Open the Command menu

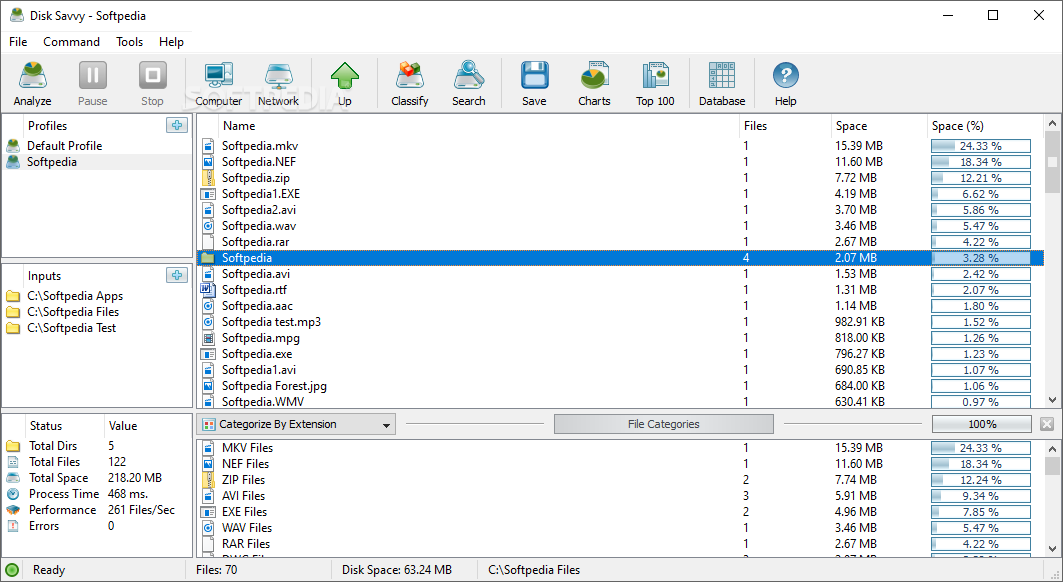(x=71, y=41)
